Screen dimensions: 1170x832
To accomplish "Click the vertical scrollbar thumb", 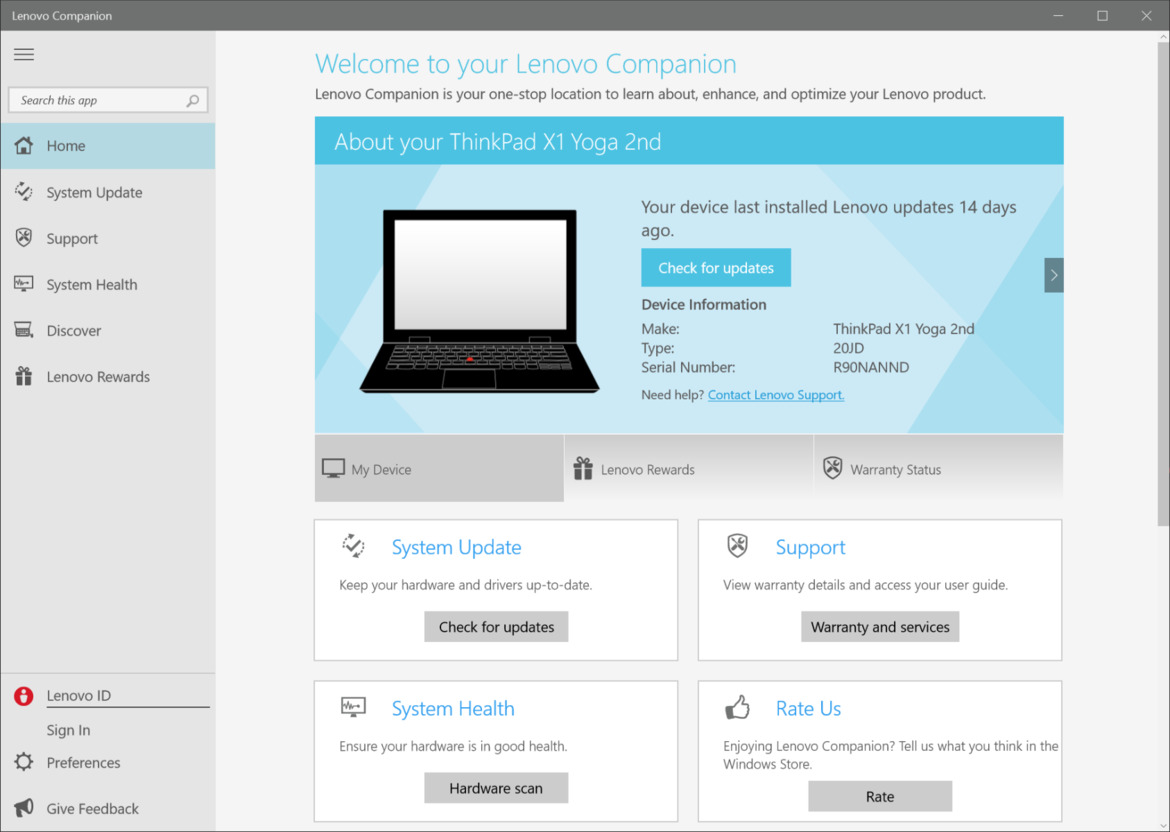I will point(1163,284).
